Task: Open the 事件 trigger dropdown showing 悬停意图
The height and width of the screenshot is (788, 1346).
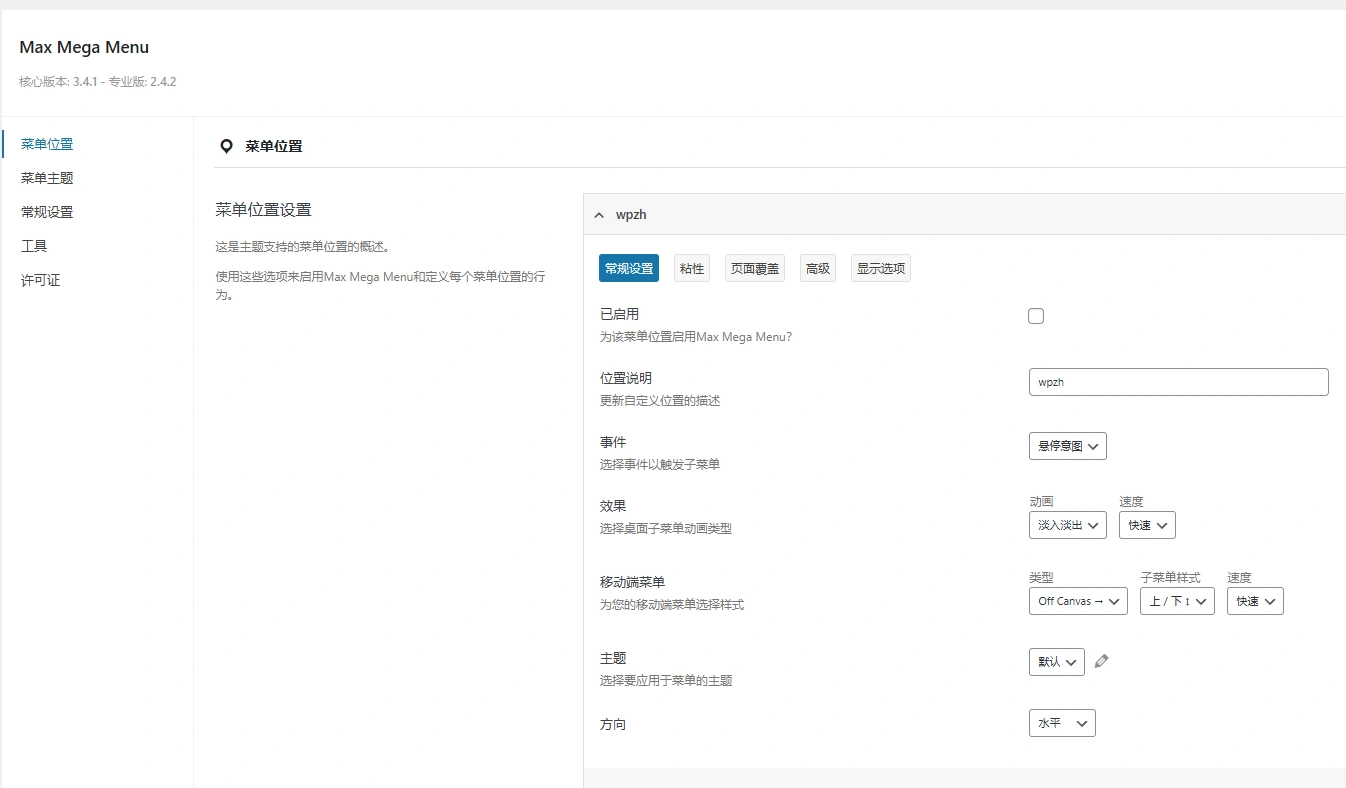Action: 1067,445
